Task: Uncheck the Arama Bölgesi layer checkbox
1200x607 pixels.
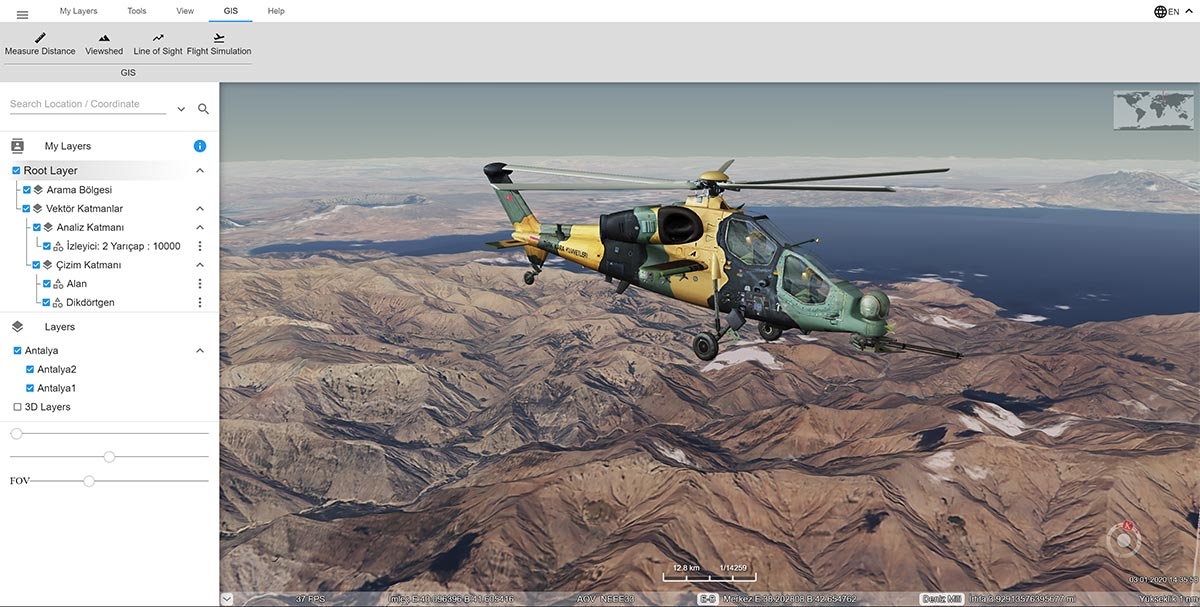Action: click(x=27, y=190)
